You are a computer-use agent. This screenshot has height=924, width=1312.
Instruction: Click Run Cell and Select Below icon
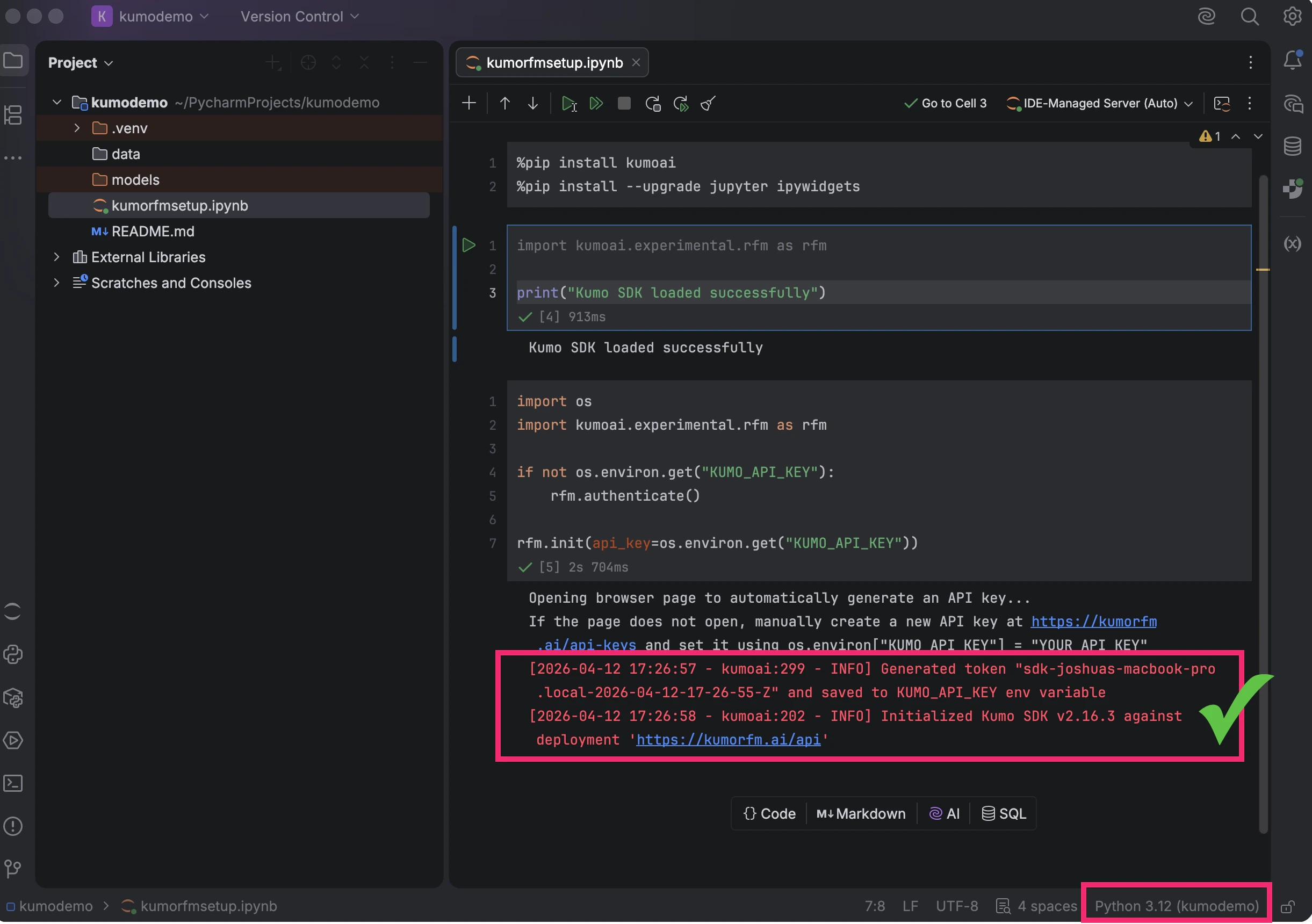coord(568,104)
